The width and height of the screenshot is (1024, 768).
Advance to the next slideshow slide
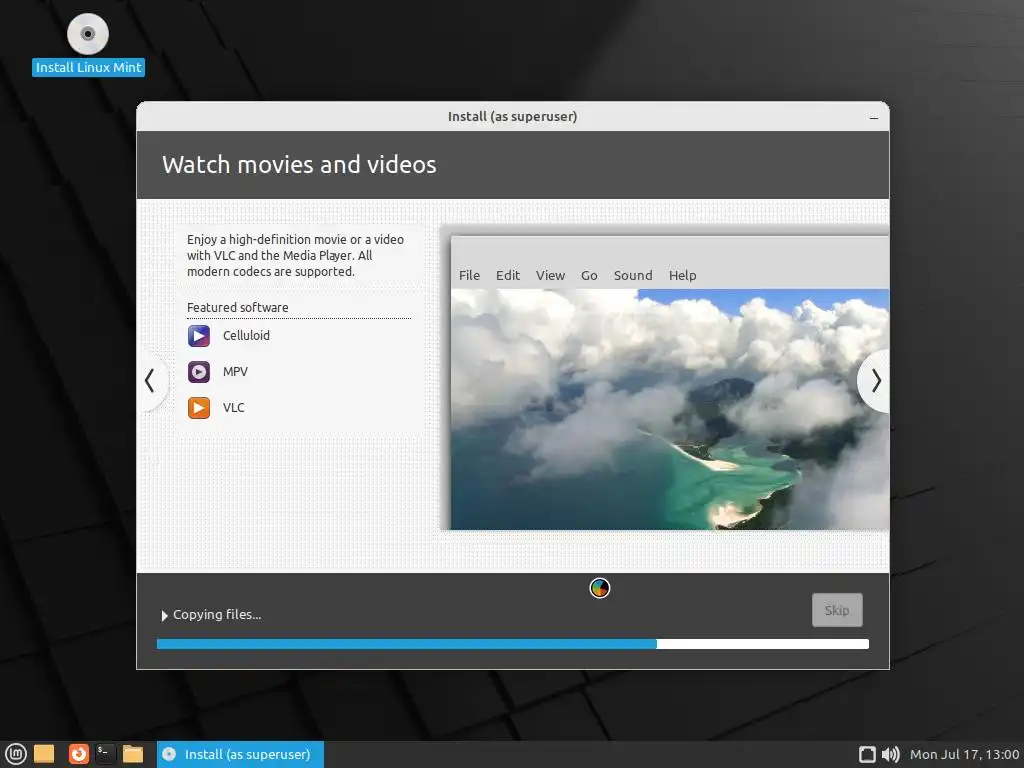click(x=875, y=381)
